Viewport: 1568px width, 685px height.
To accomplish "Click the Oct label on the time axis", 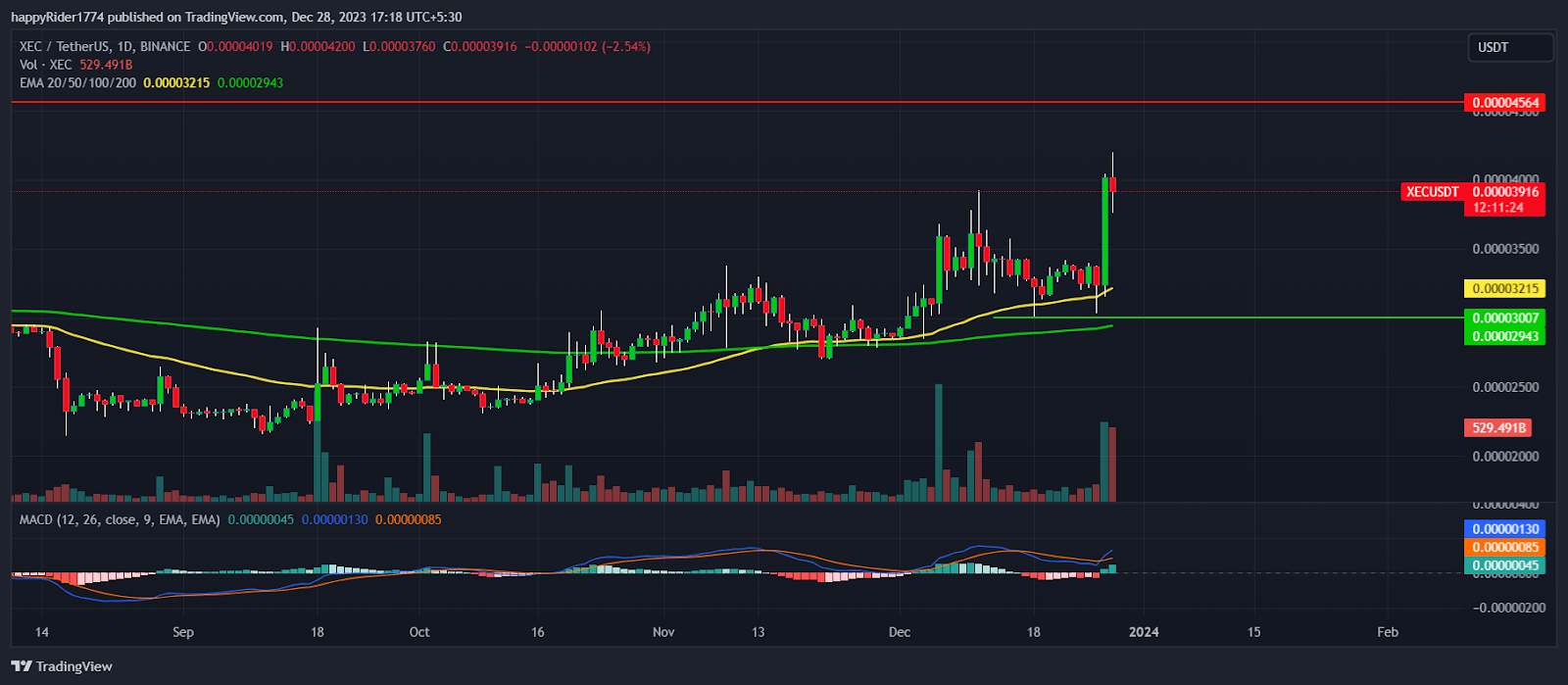I will pyautogui.click(x=419, y=632).
